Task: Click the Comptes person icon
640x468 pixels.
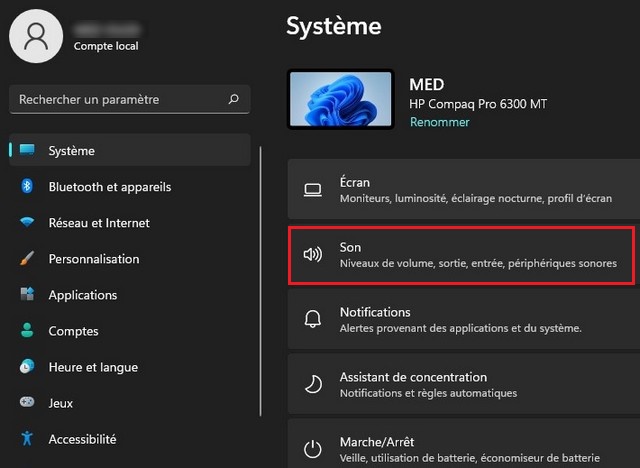Action: [x=28, y=331]
